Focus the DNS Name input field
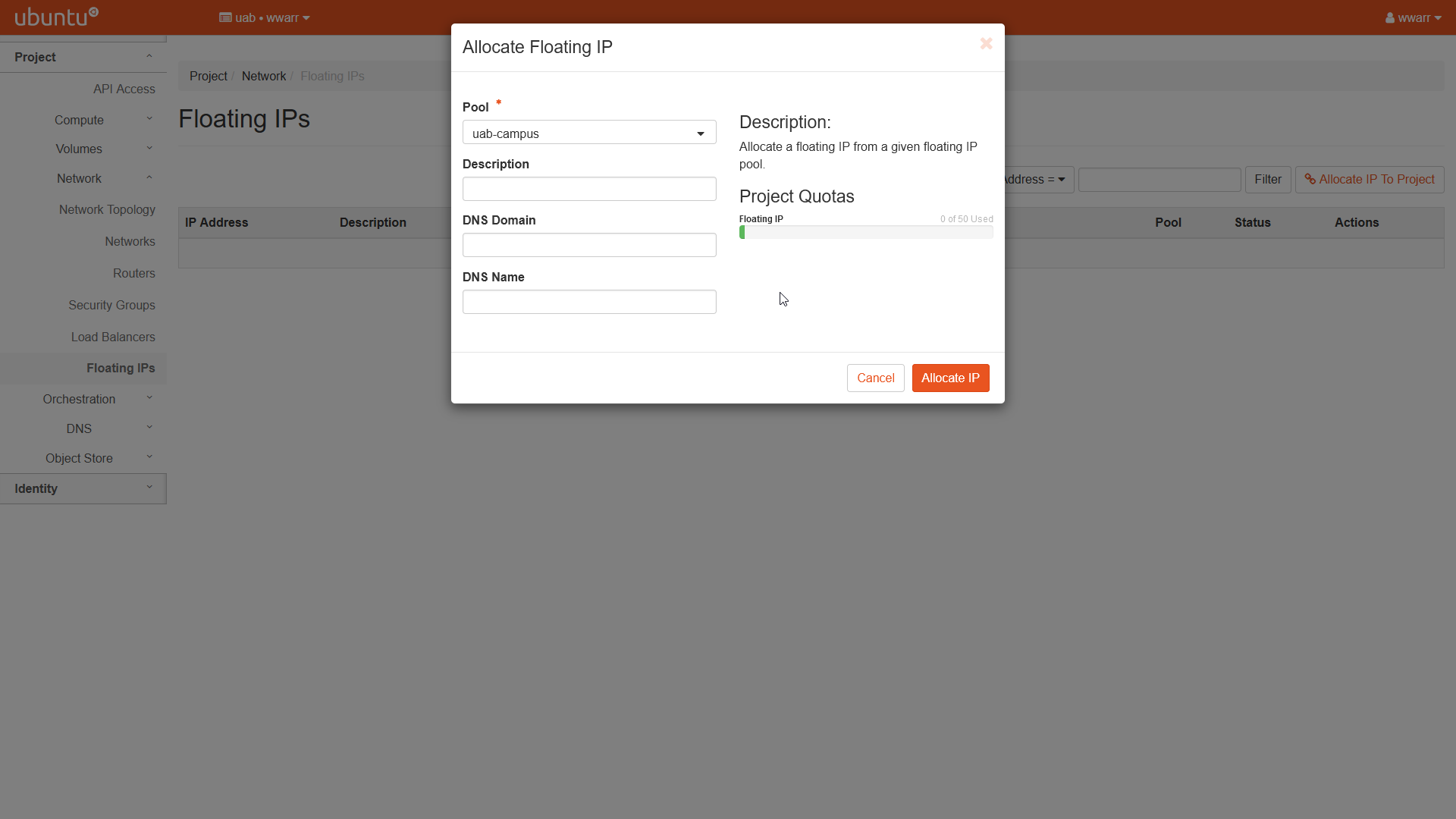Viewport: 1456px width, 819px height. click(x=589, y=302)
